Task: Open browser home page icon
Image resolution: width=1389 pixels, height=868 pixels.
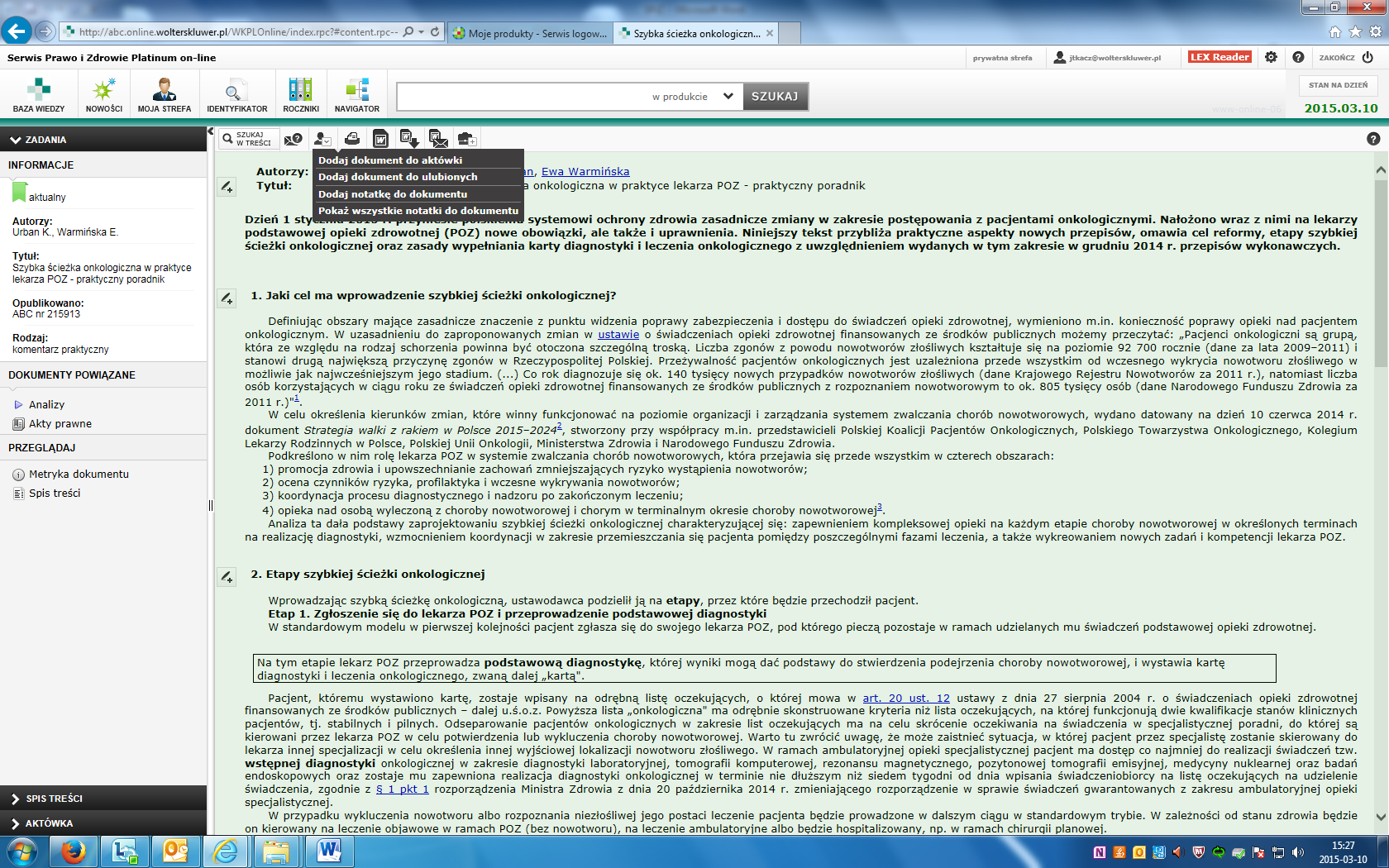Action: click(x=1334, y=31)
